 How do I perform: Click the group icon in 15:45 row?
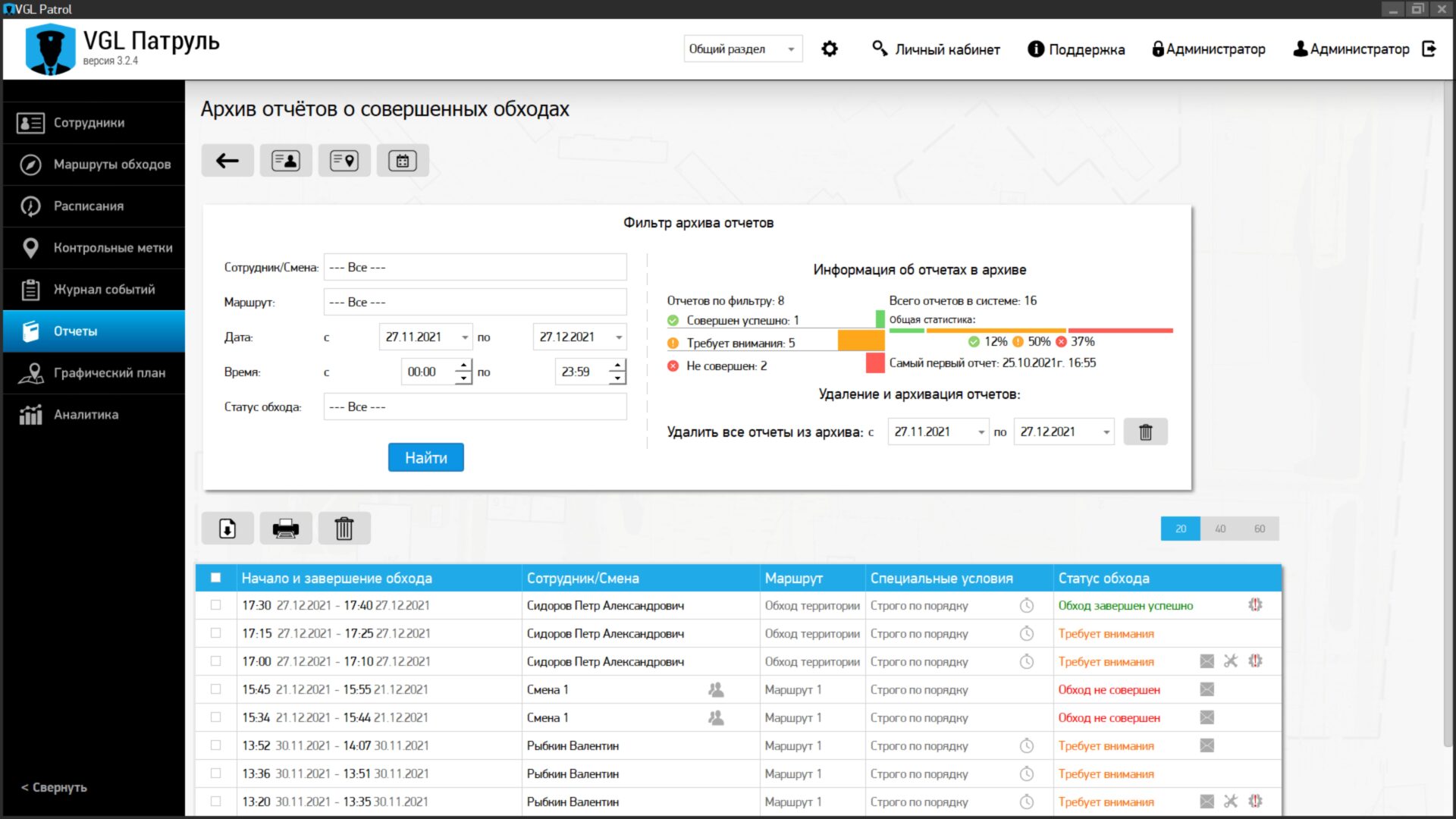click(x=716, y=689)
